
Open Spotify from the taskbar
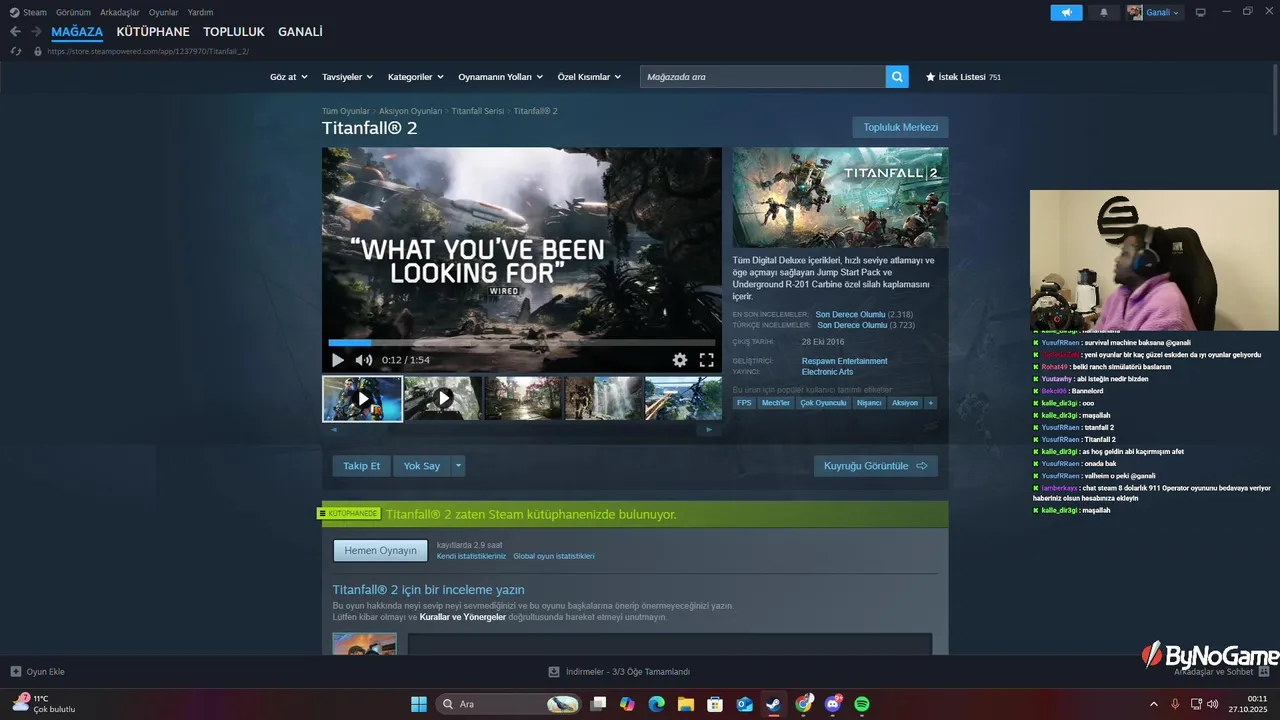pos(862,704)
